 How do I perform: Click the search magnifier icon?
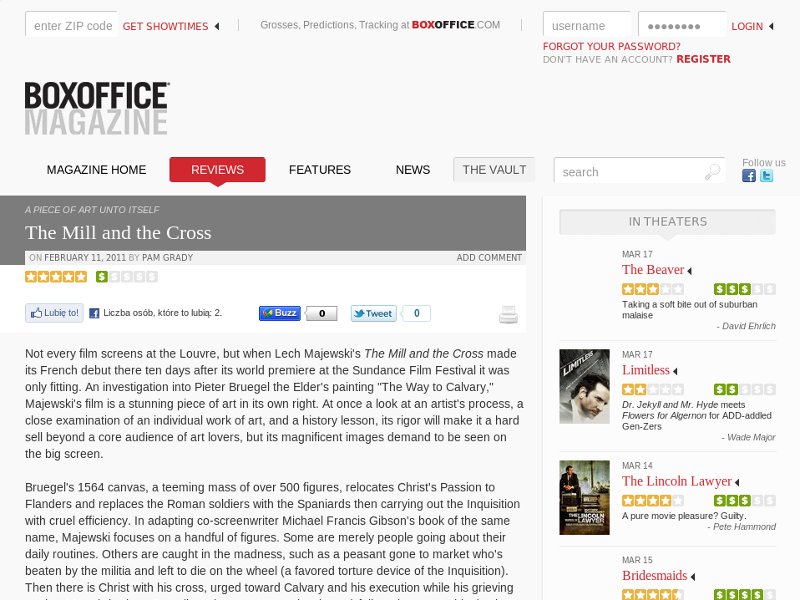click(x=712, y=172)
